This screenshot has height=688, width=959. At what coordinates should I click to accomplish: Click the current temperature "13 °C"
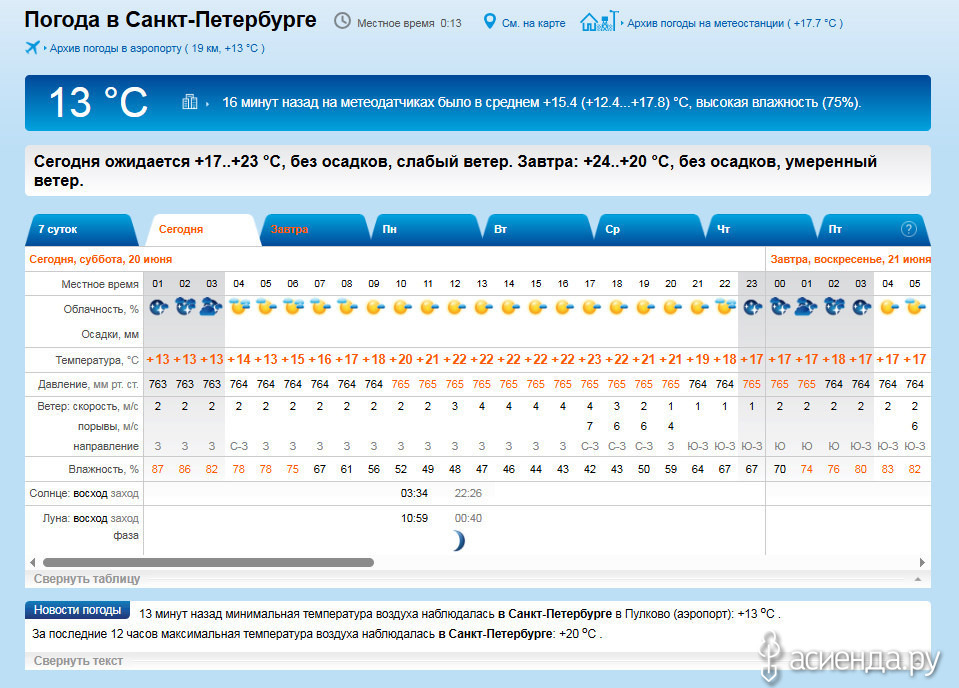click(98, 102)
